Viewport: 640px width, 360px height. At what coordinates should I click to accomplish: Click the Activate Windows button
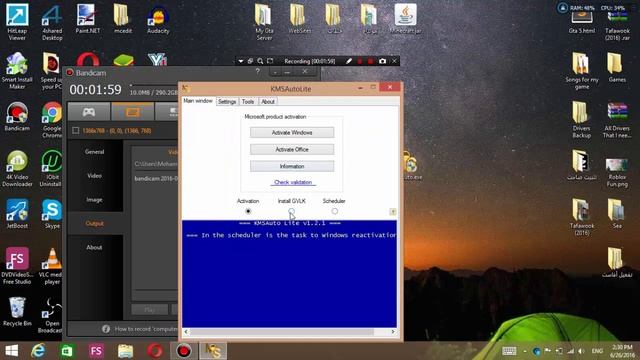click(x=292, y=133)
